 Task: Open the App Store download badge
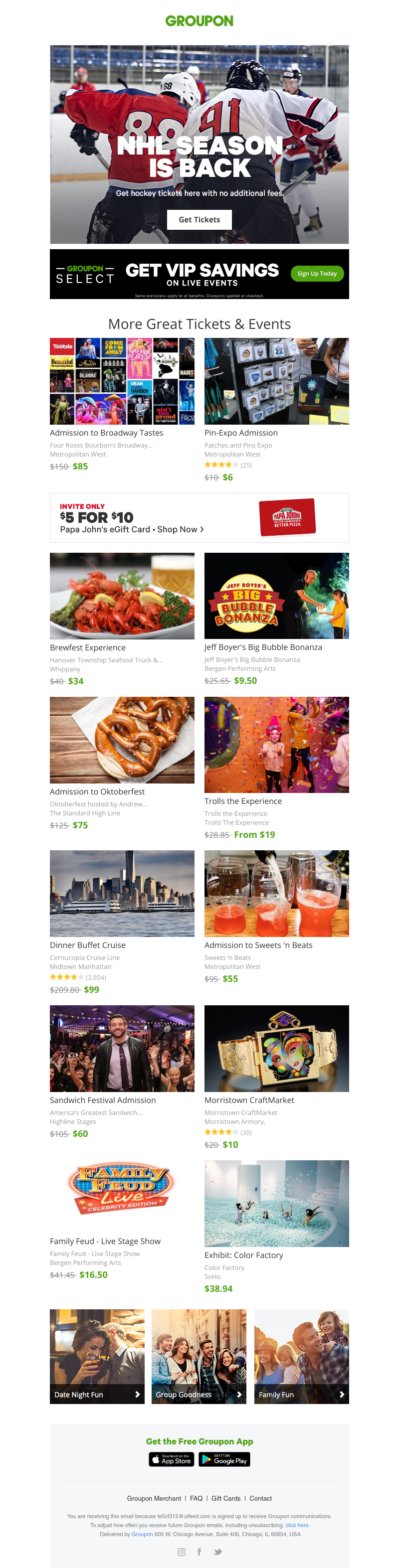tap(171, 1459)
